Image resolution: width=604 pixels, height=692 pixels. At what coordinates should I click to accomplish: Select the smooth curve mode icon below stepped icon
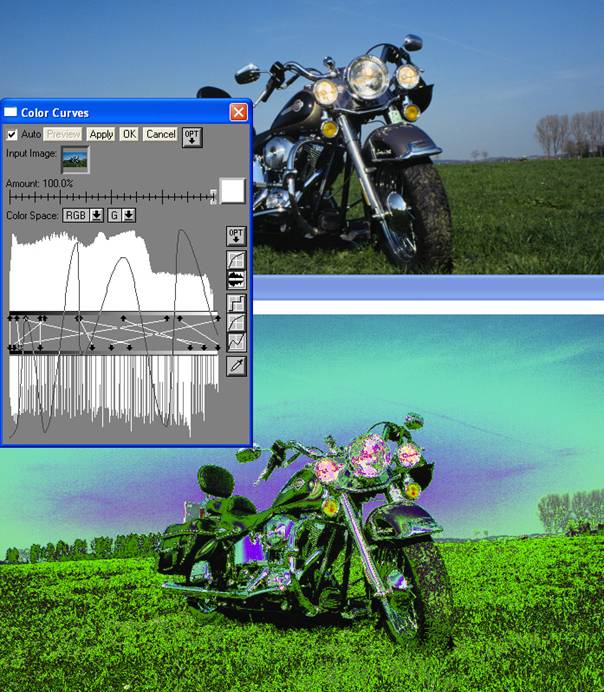tap(236, 323)
